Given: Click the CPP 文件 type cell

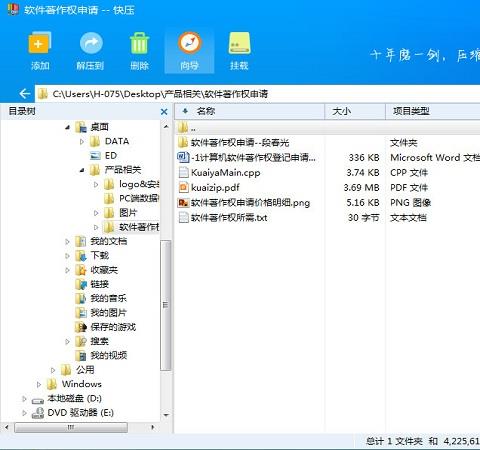Looking at the screenshot, I should click(x=409, y=172).
